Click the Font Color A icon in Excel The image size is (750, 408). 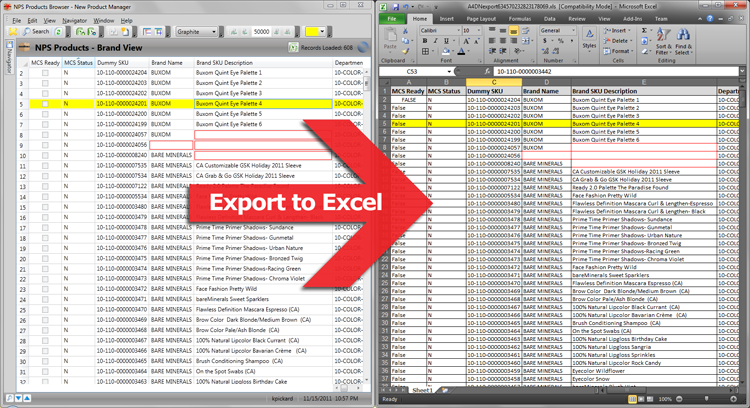(x=461, y=51)
